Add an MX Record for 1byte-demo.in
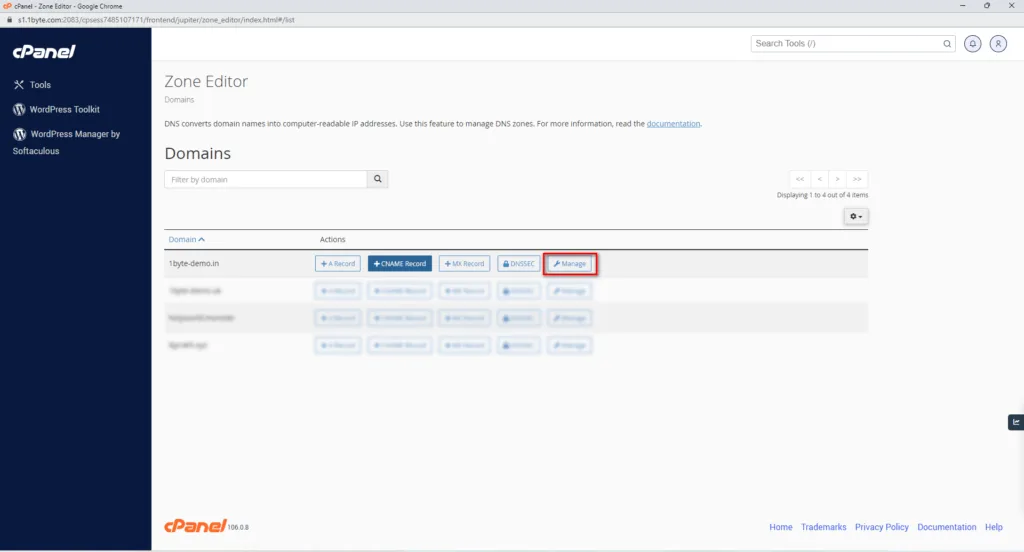This screenshot has width=1024, height=552. [464, 263]
